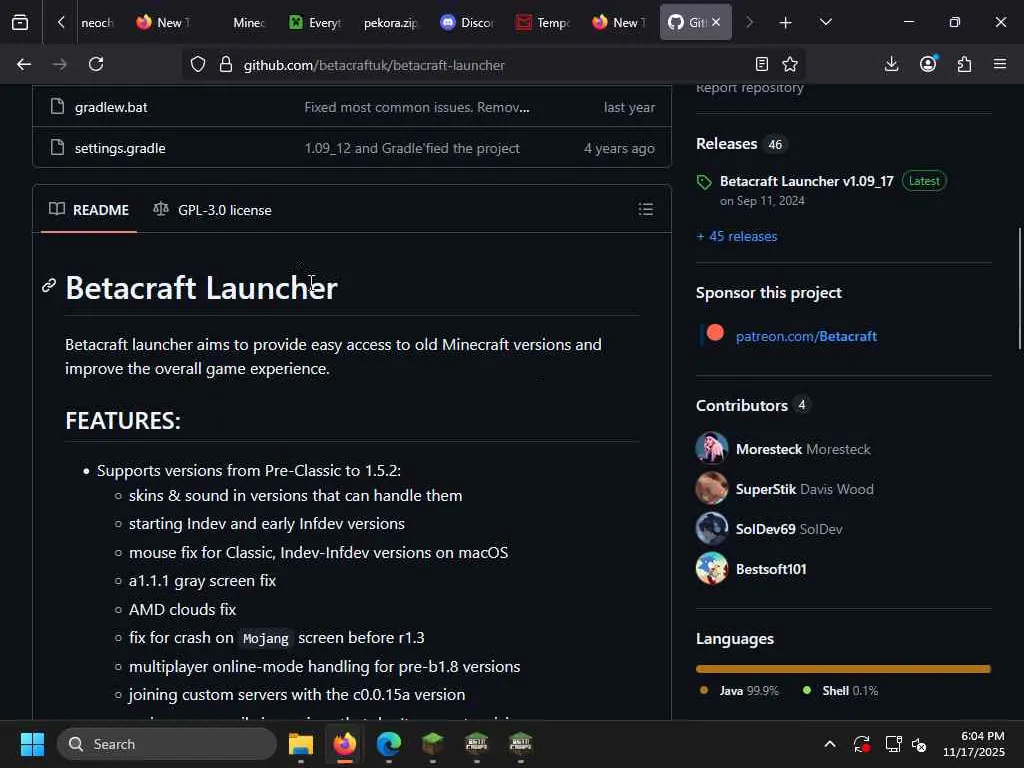Image resolution: width=1024 pixels, height=768 pixels.
Task: Open Java 99.9% language link
Action: (x=741, y=691)
